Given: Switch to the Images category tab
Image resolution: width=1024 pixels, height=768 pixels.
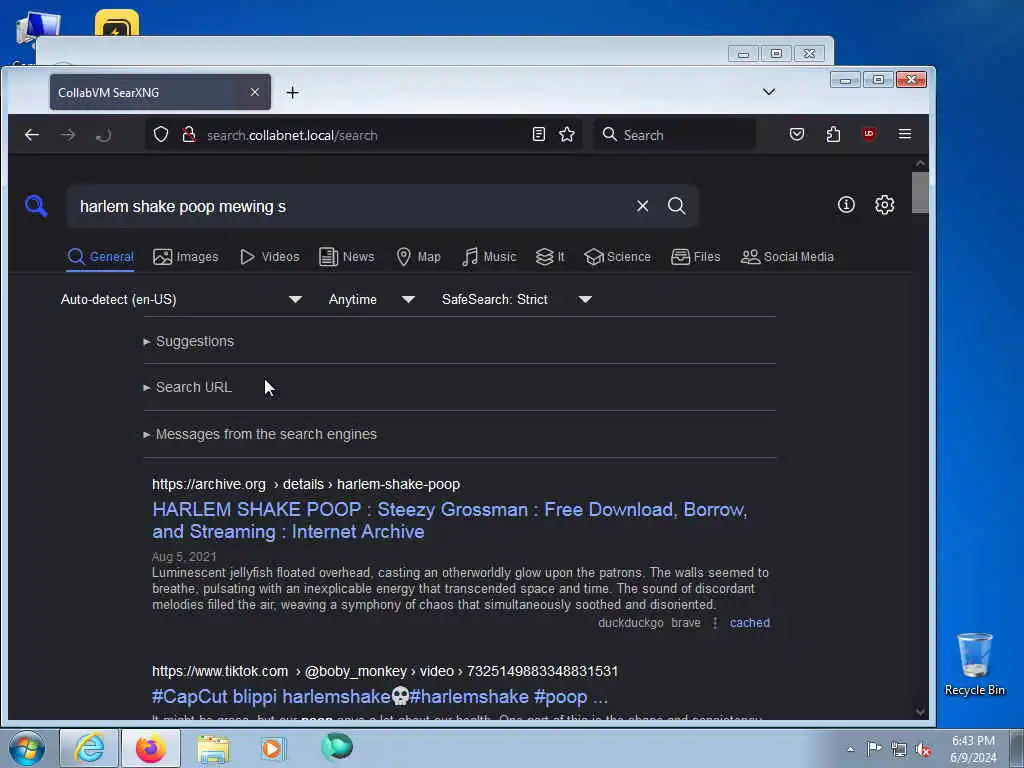Looking at the screenshot, I should coord(185,257).
